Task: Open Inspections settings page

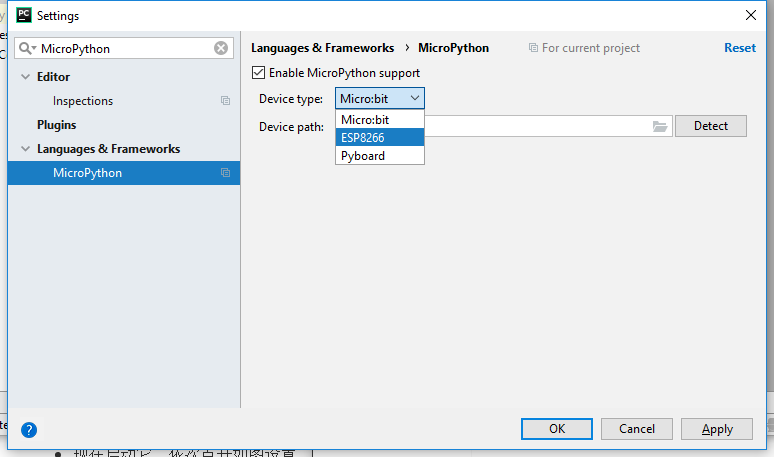Action: (83, 101)
